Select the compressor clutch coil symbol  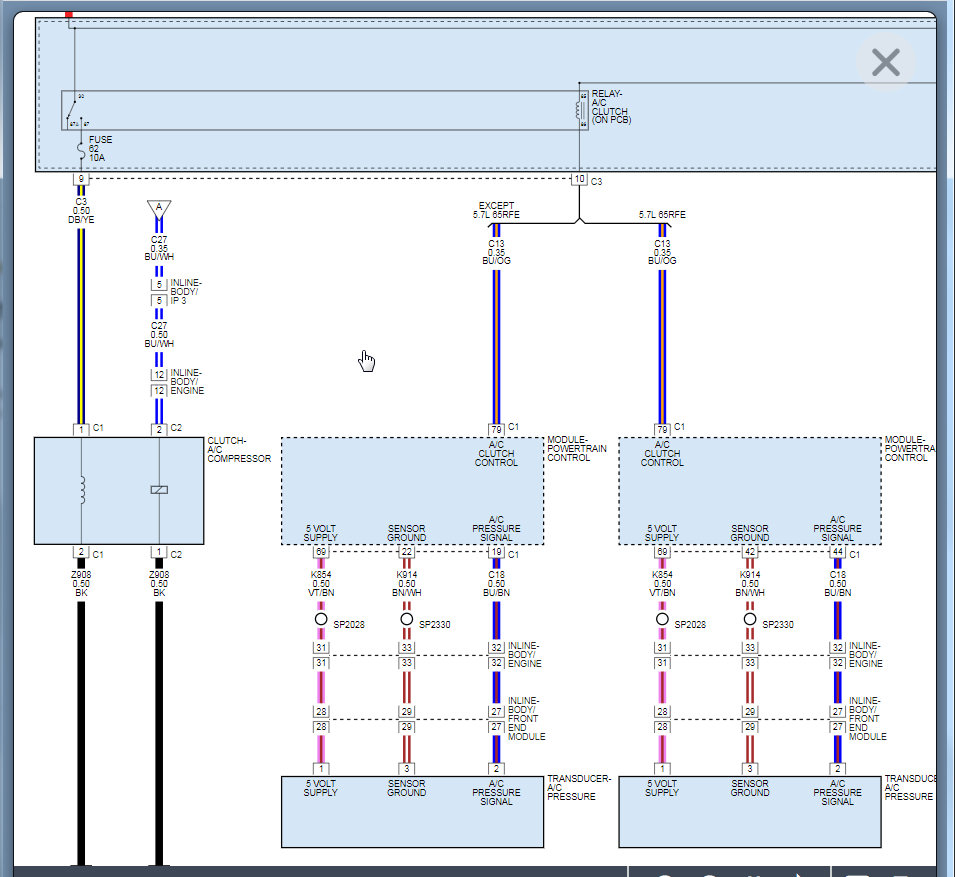pos(82,490)
